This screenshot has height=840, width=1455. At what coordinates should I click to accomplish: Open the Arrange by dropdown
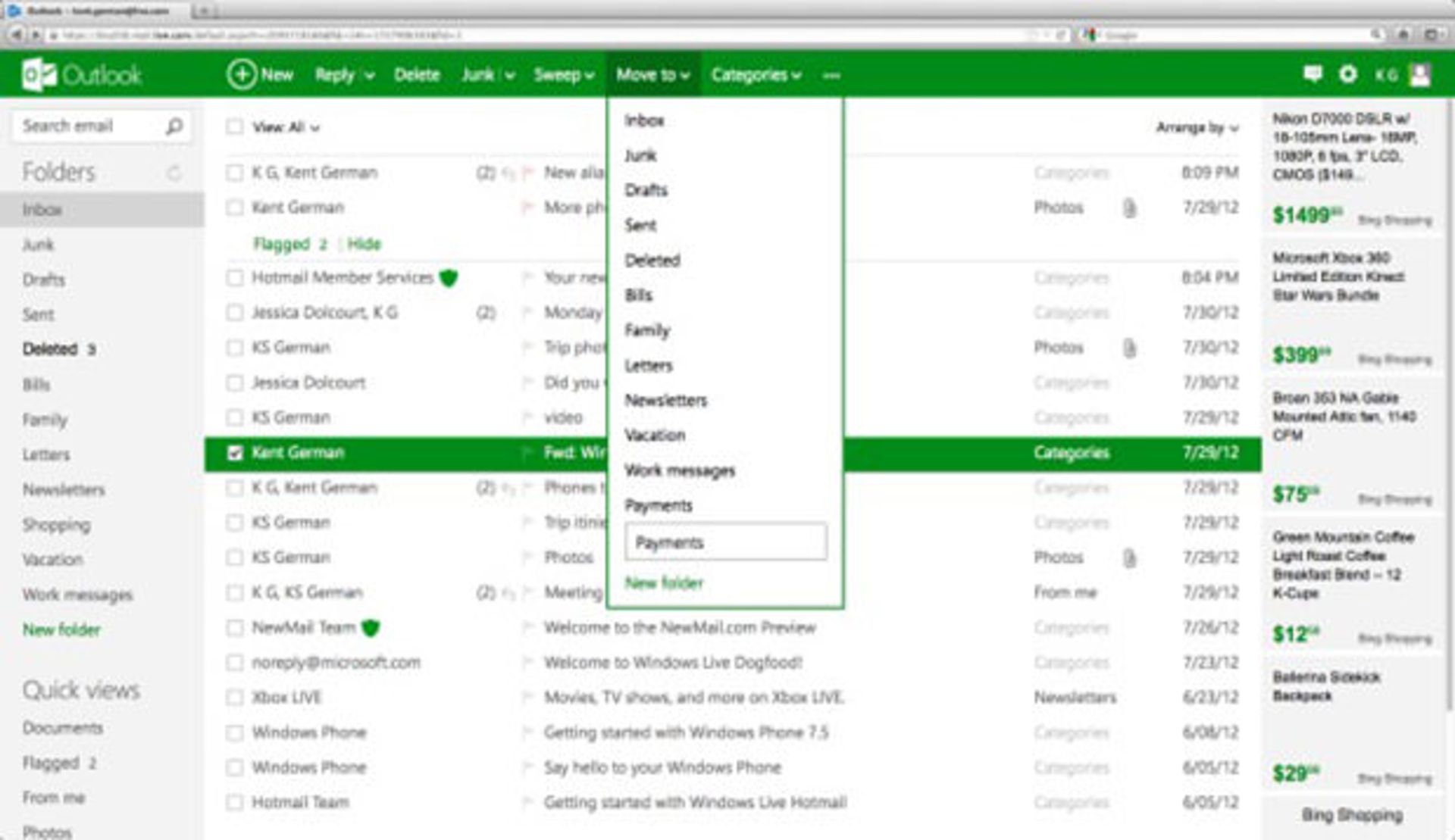[x=1197, y=127]
